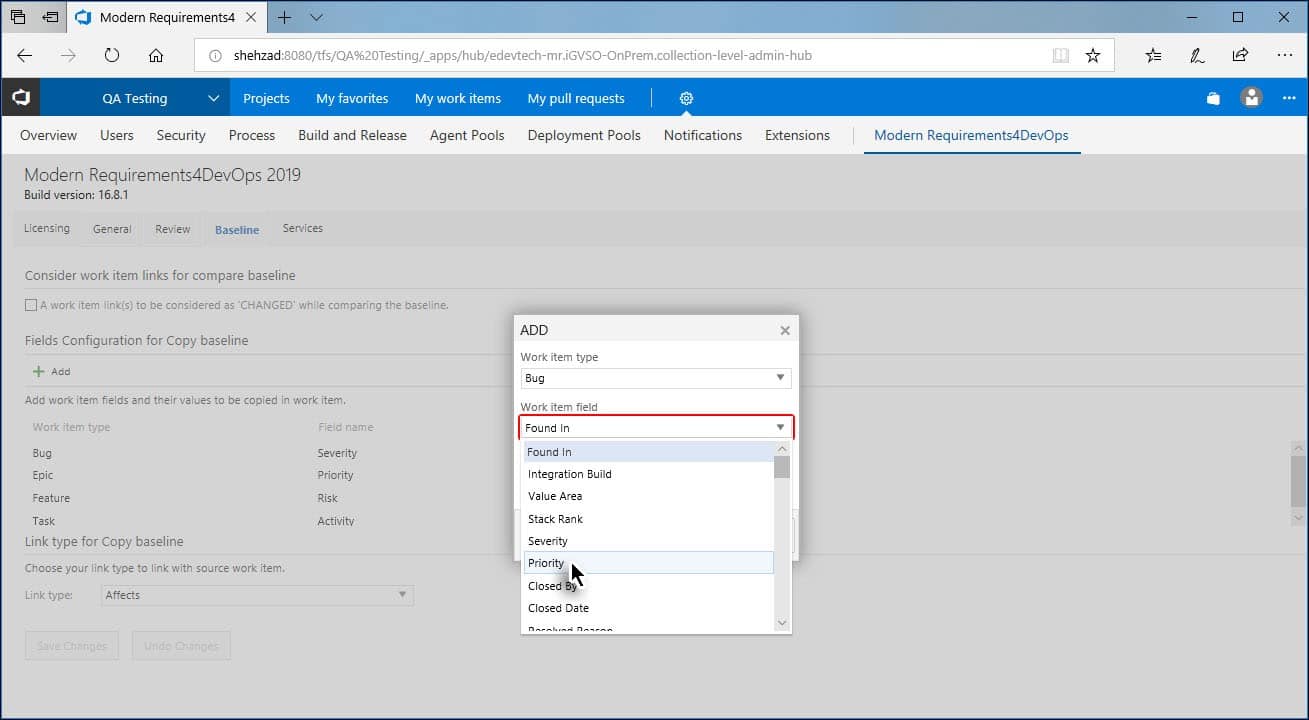Open a new browser tab
This screenshot has width=1309, height=720.
click(x=284, y=17)
